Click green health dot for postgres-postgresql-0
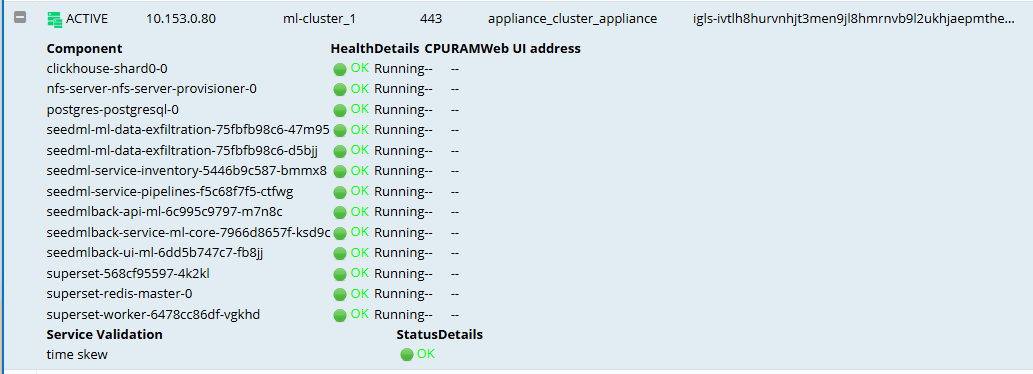 click(340, 110)
